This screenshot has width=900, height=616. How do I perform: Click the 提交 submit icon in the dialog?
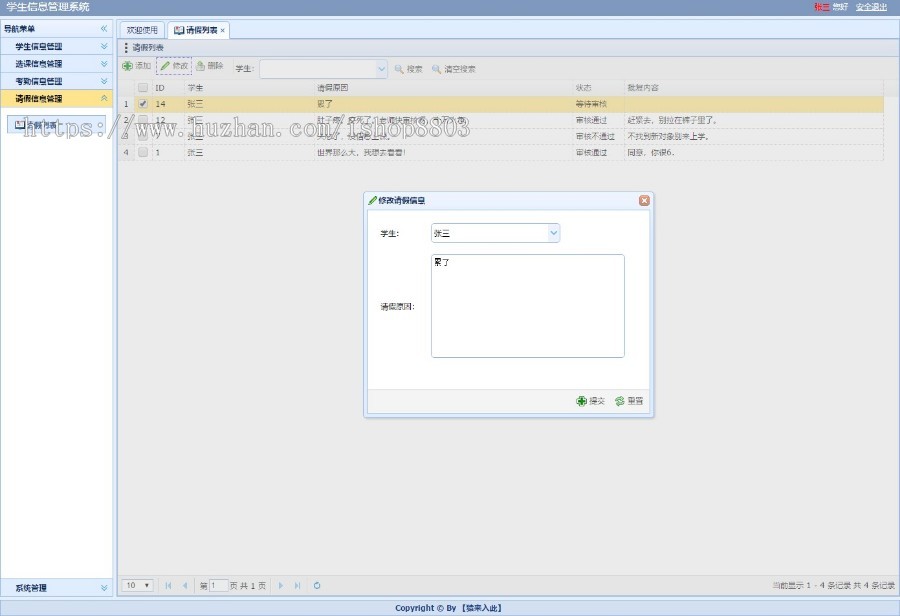(581, 400)
